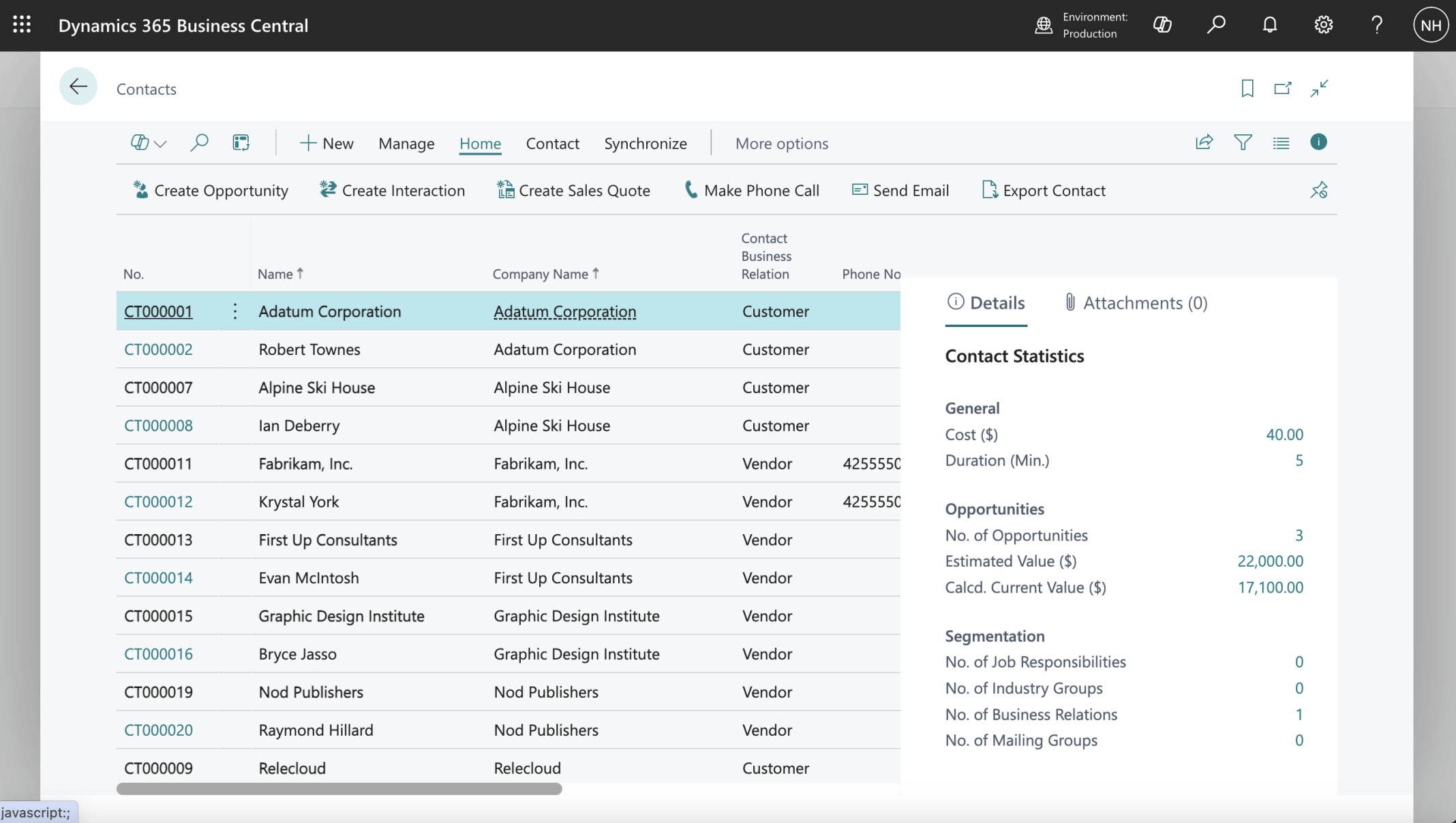This screenshot has height=823, width=1456.
Task: Click the bookmark this page icon
Action: [1247, 89]
